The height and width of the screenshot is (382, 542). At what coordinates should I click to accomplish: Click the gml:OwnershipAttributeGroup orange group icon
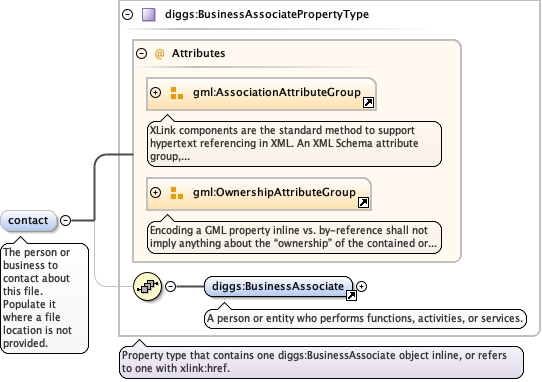[x=177, y=193]
